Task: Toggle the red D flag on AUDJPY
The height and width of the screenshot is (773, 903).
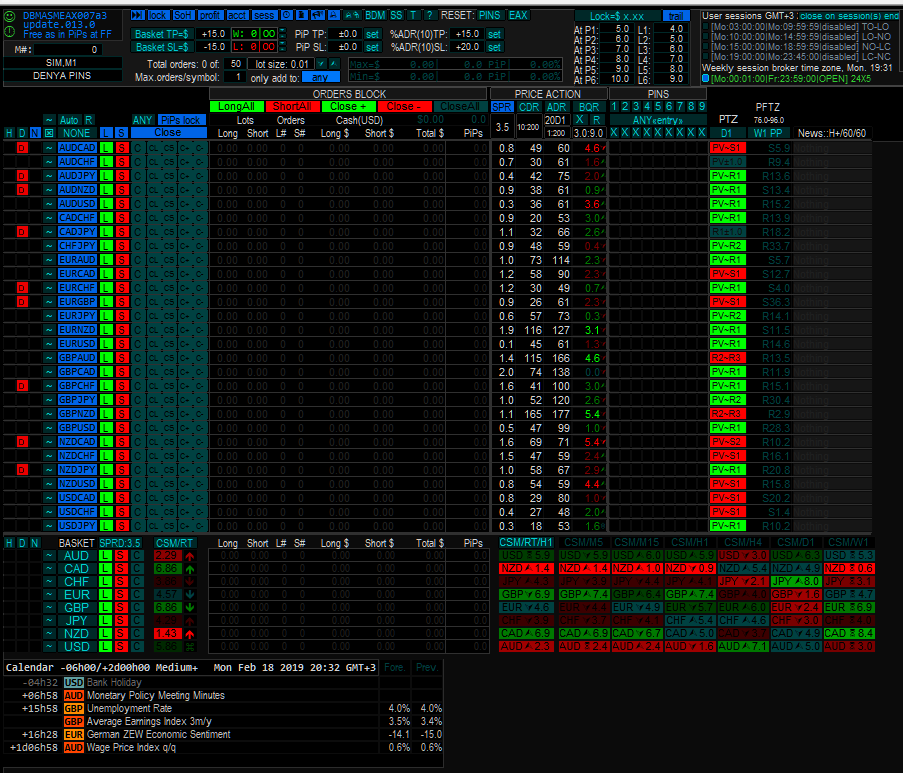Action: [22, 176]
